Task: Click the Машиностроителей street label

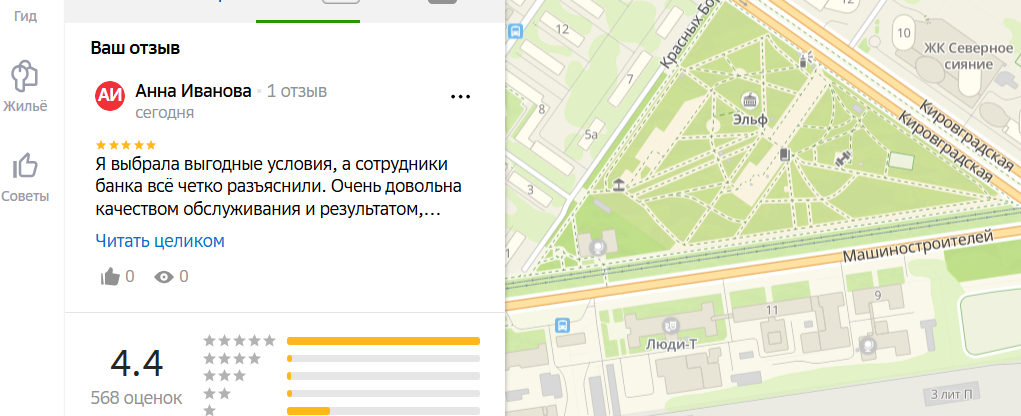Action: coord(918,247)
